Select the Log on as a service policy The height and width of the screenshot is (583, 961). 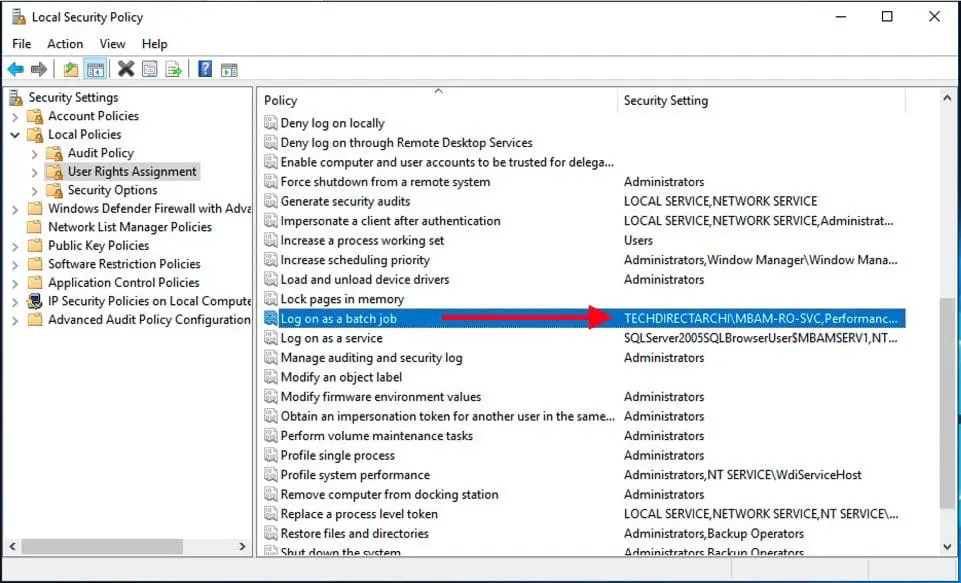pyautogui.click(x=331, y=338)
